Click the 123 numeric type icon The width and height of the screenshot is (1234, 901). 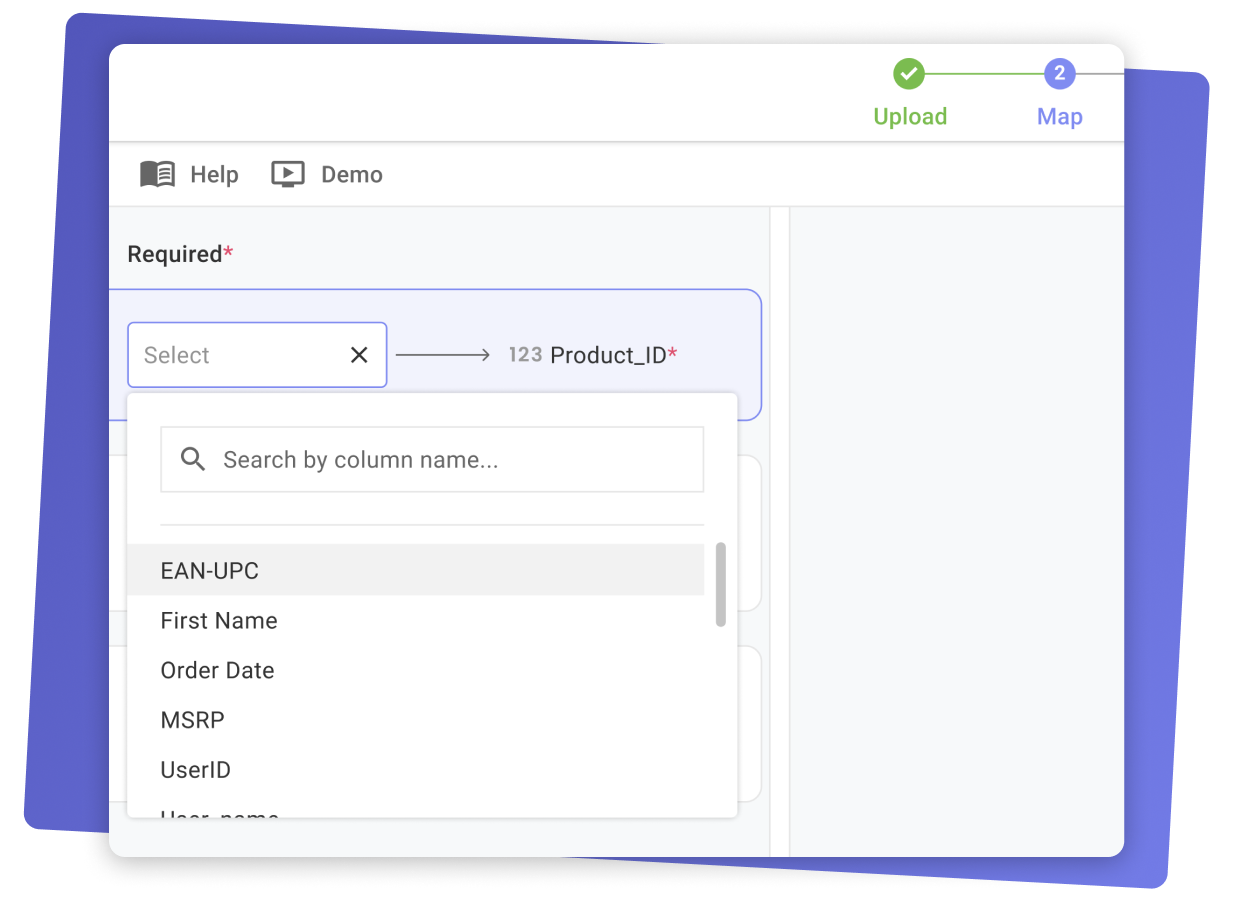click(525, 354)
